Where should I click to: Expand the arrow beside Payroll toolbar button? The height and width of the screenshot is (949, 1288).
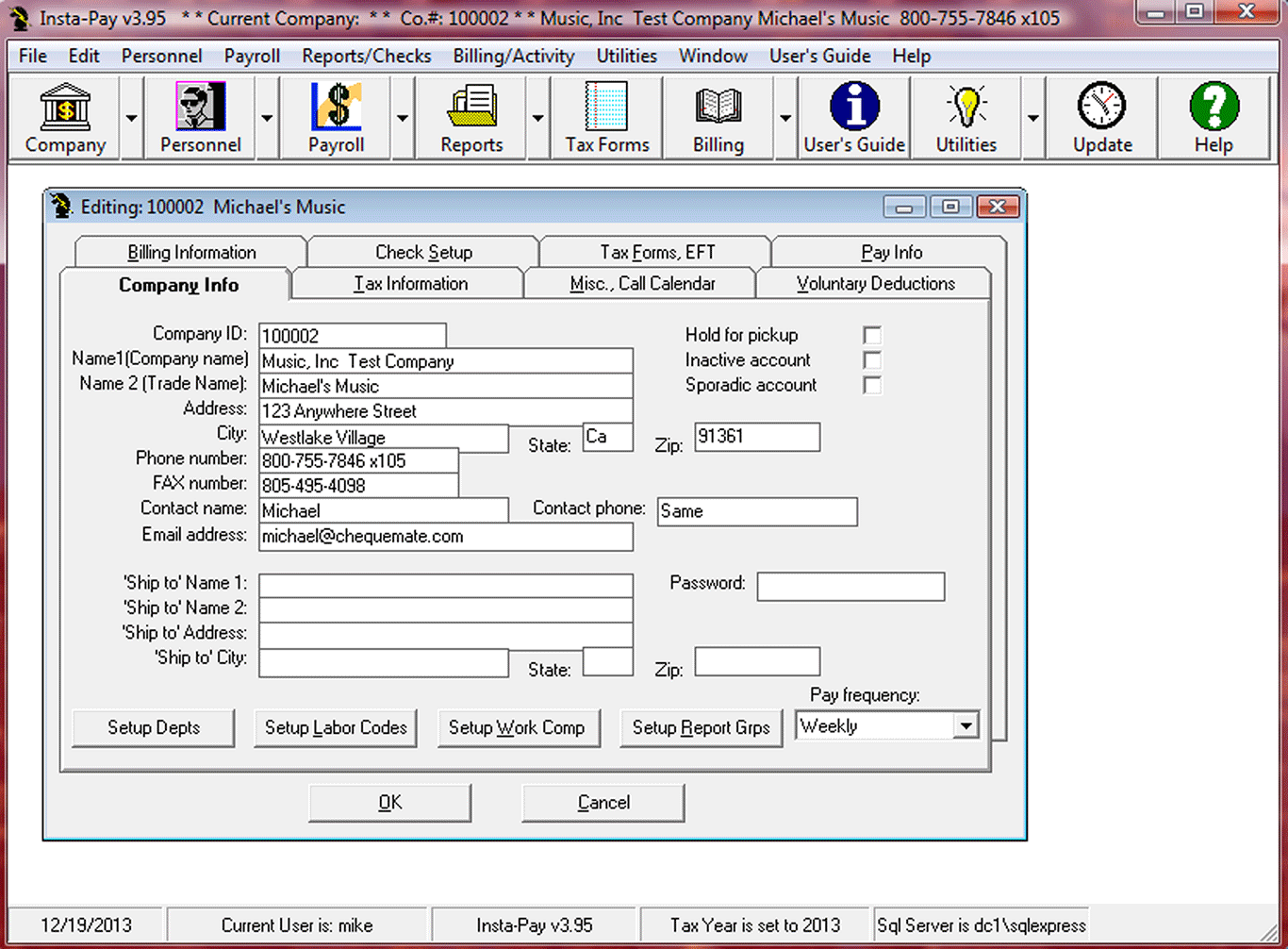coord(403,119)
